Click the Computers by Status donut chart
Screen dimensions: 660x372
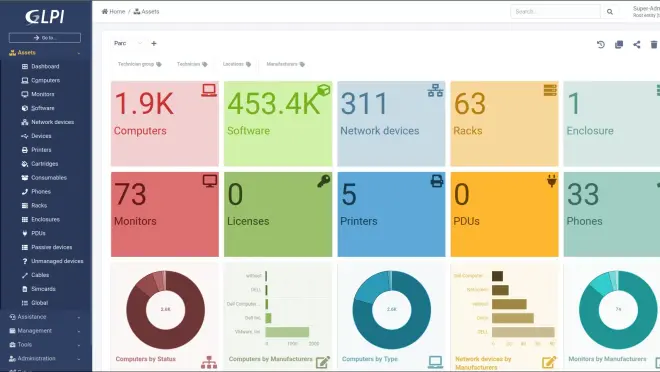[165, 310]
